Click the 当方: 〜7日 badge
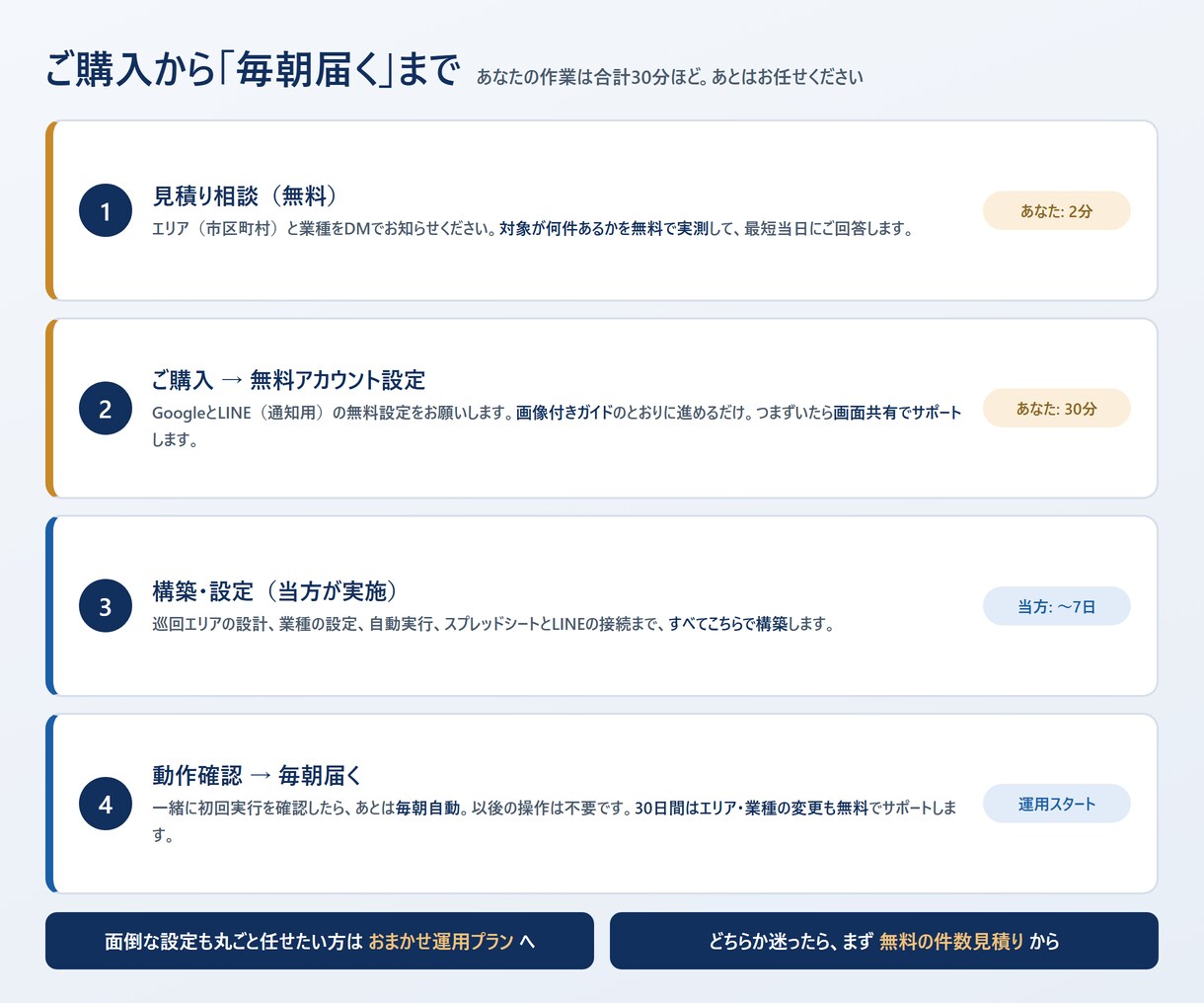 point(1056,606)
